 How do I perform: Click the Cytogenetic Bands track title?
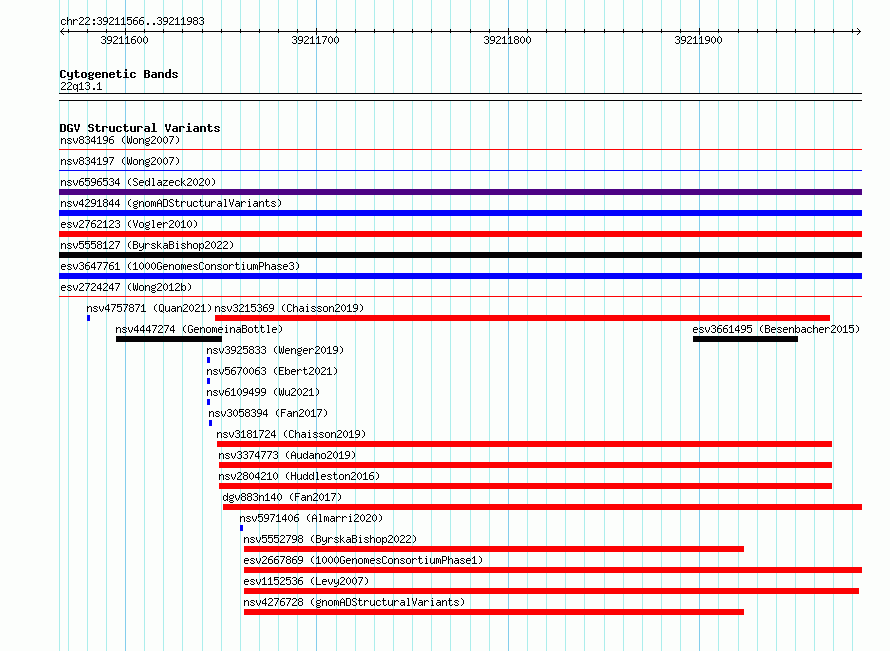point(119,74)
